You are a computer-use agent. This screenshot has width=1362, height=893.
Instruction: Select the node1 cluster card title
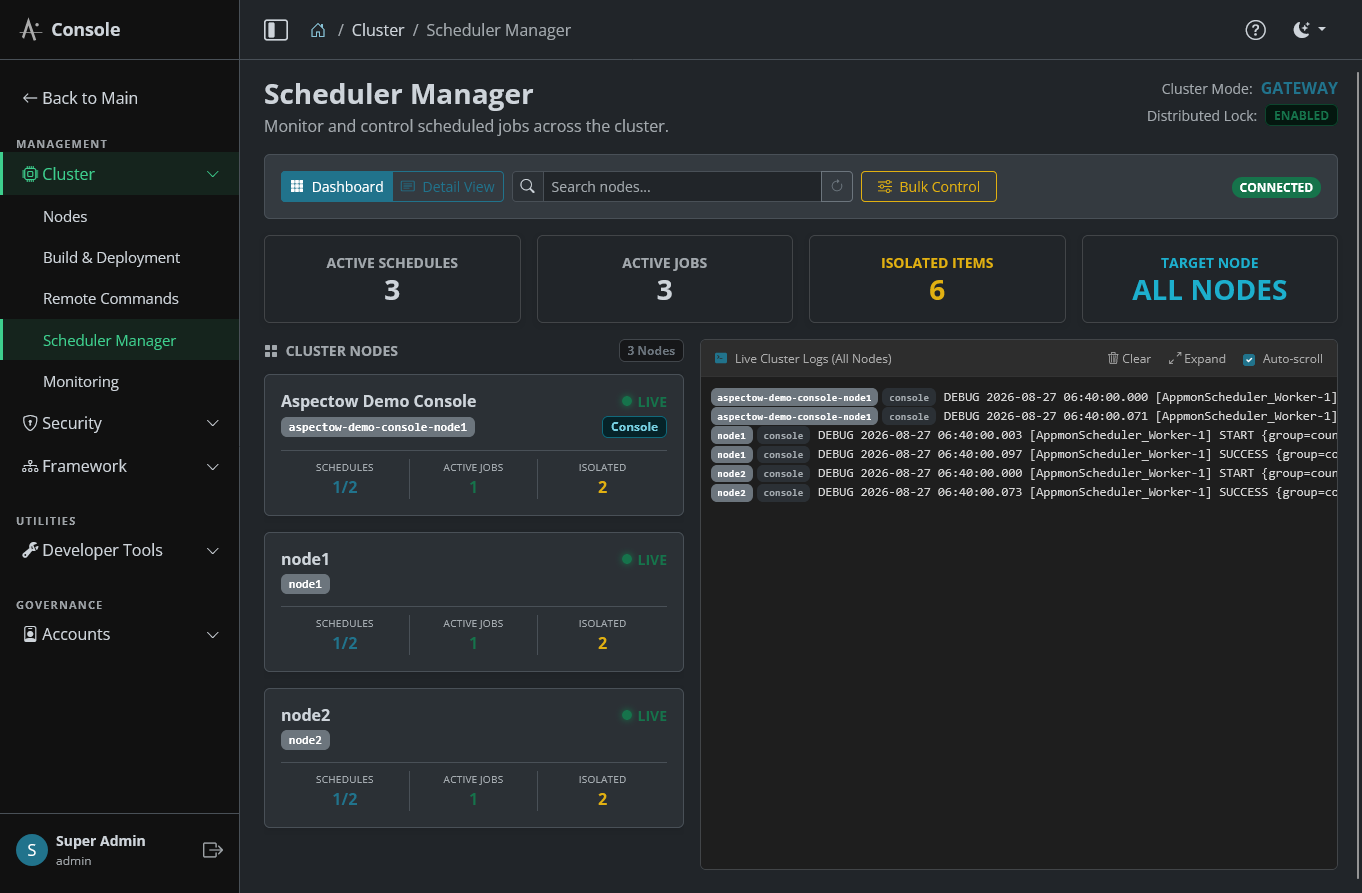pos(305,559)
